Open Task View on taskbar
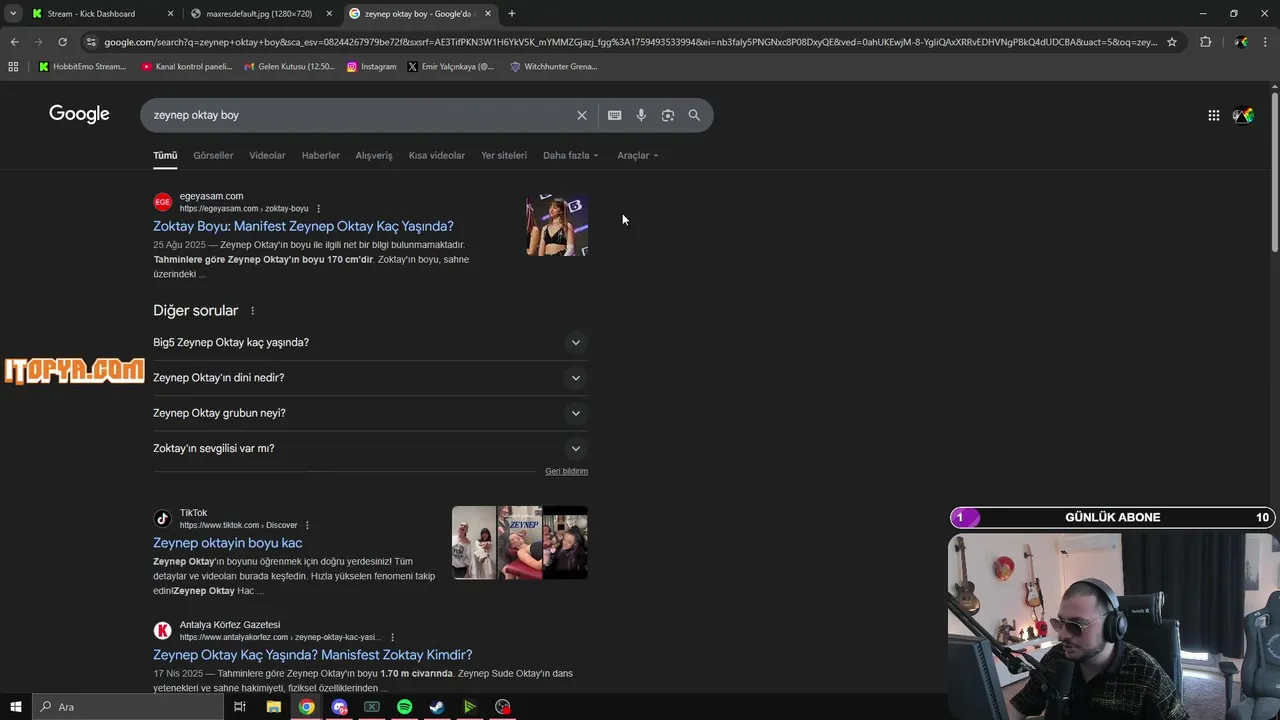This screenshot has height=720, width=1280. [240, 707]
